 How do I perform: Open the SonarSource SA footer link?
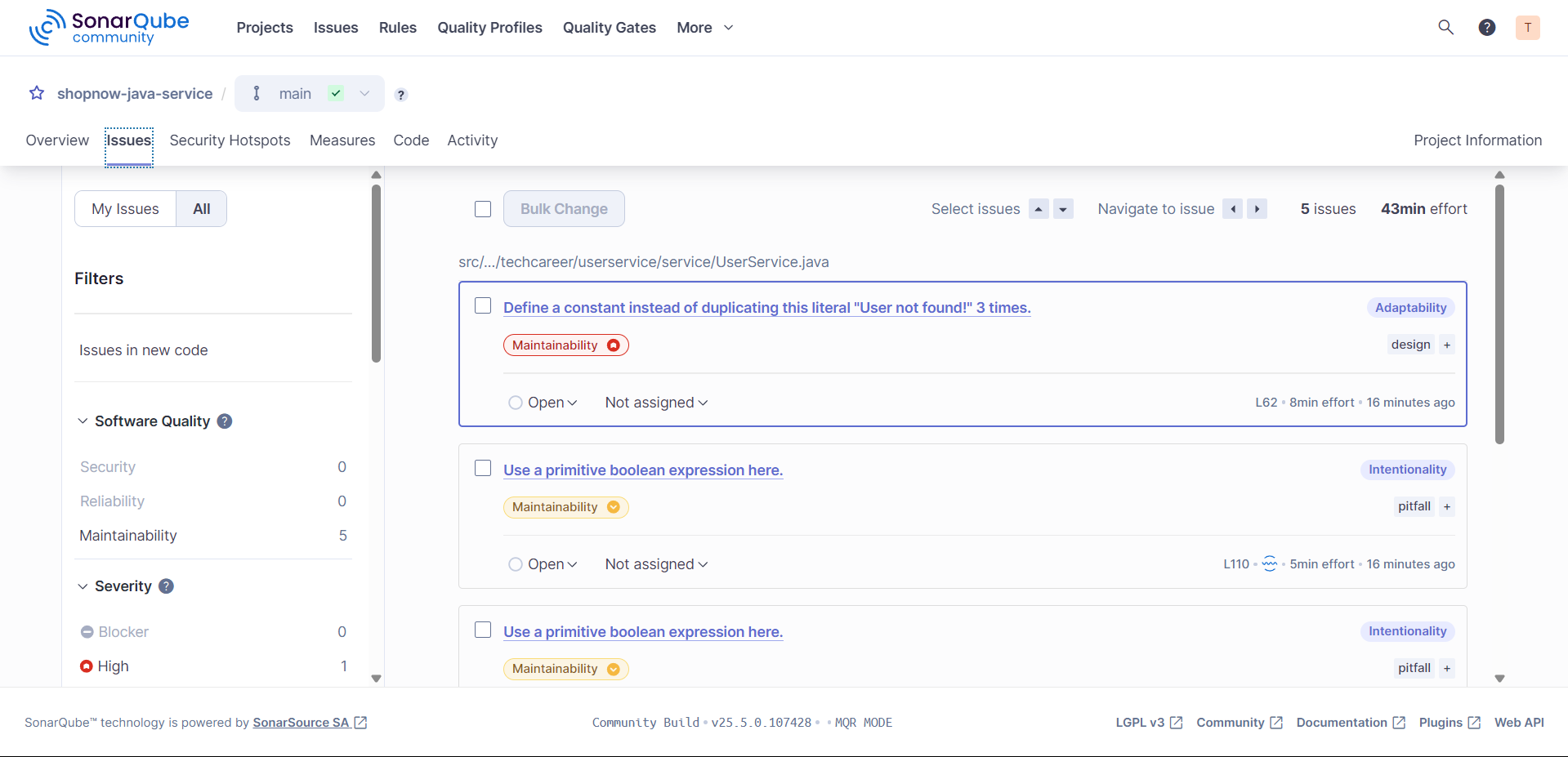(x=302, y=722)
